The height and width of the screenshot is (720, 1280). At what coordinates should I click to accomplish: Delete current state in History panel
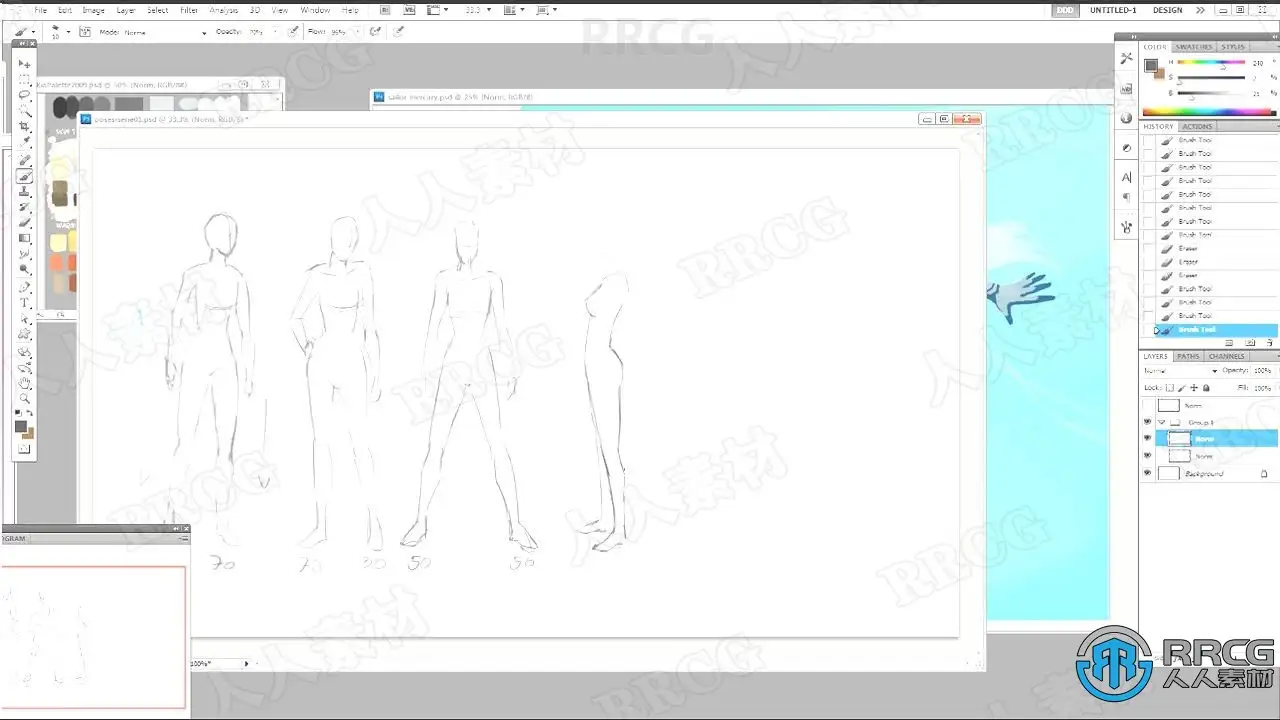point(1269,343)
